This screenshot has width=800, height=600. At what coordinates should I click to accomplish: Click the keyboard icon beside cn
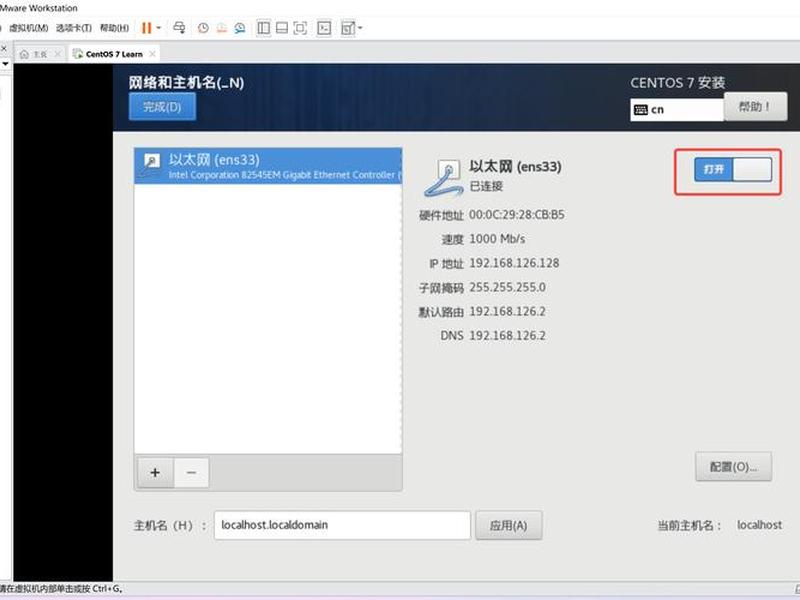click(640, 110)
